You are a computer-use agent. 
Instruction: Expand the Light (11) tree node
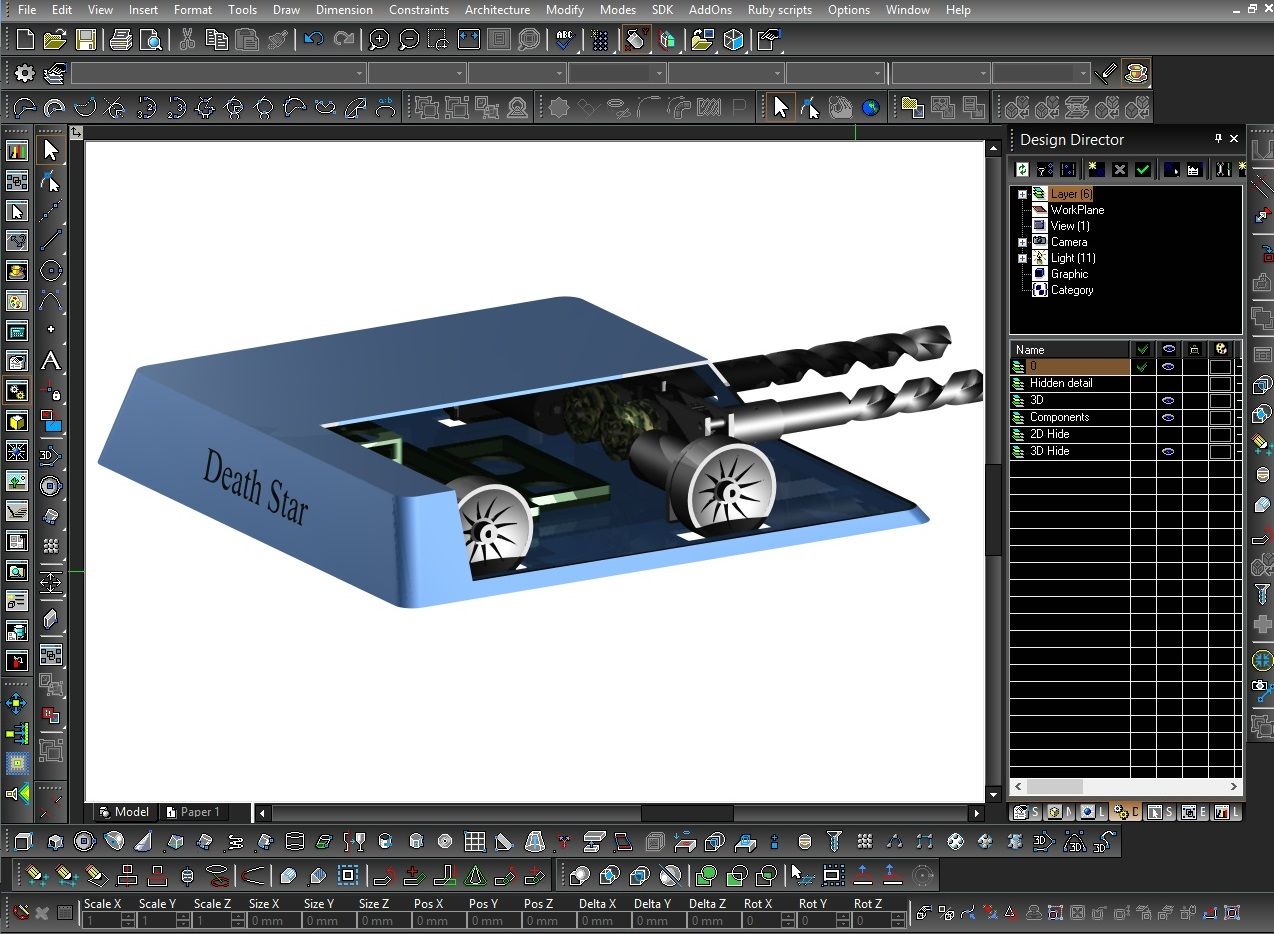(1022, 258)
